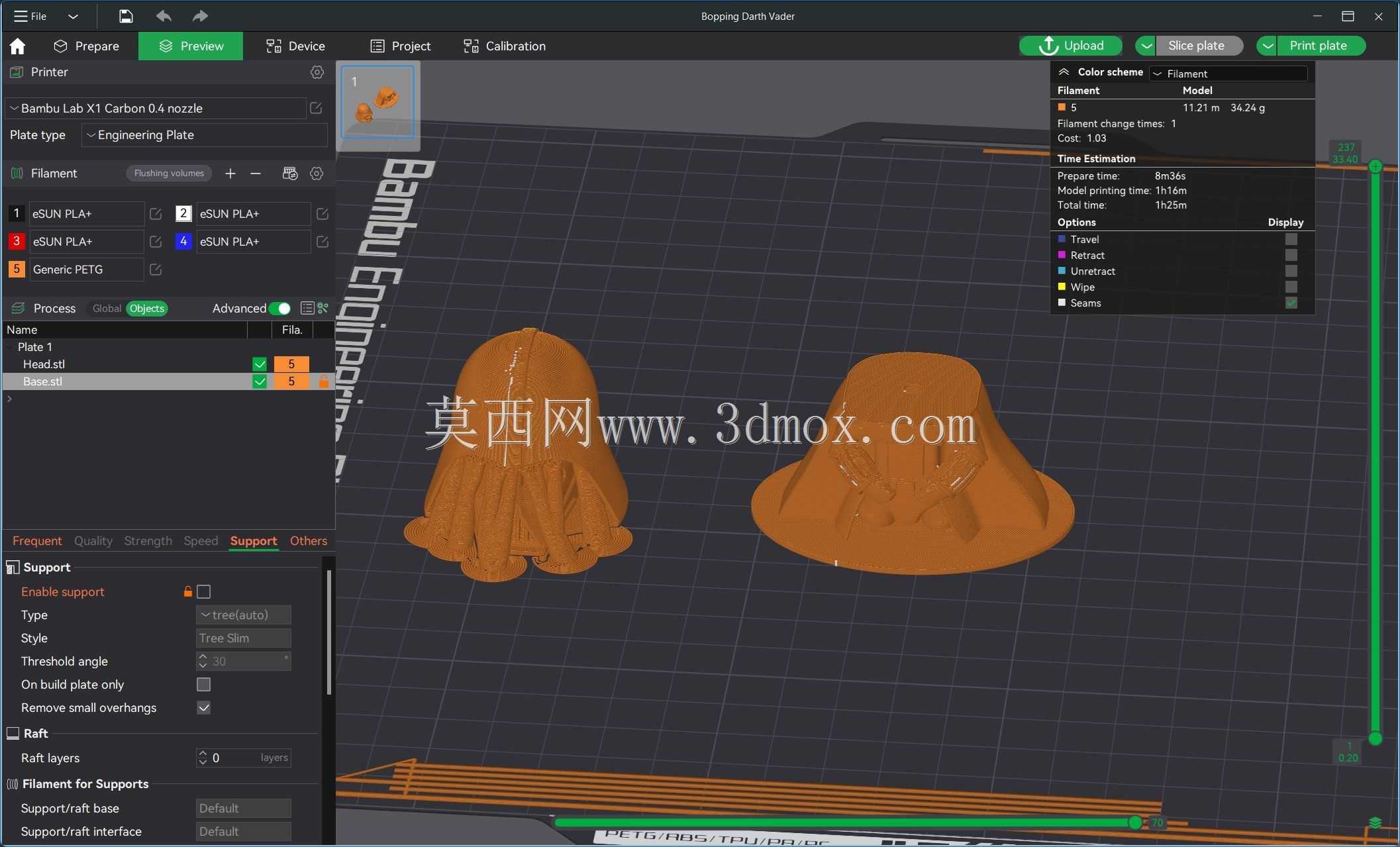
Task: Open AMS filament sync icon
Action: (290, 174)
